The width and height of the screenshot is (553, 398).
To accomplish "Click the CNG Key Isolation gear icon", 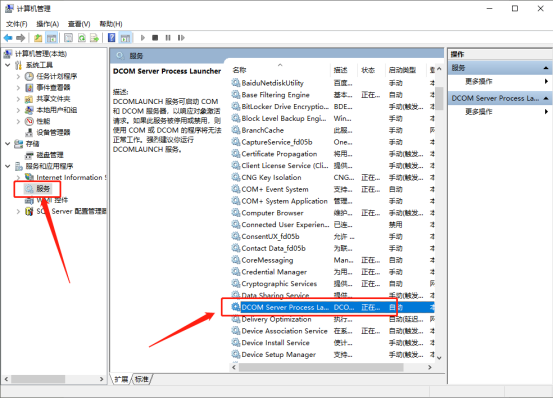I will (x=235, y=177).
